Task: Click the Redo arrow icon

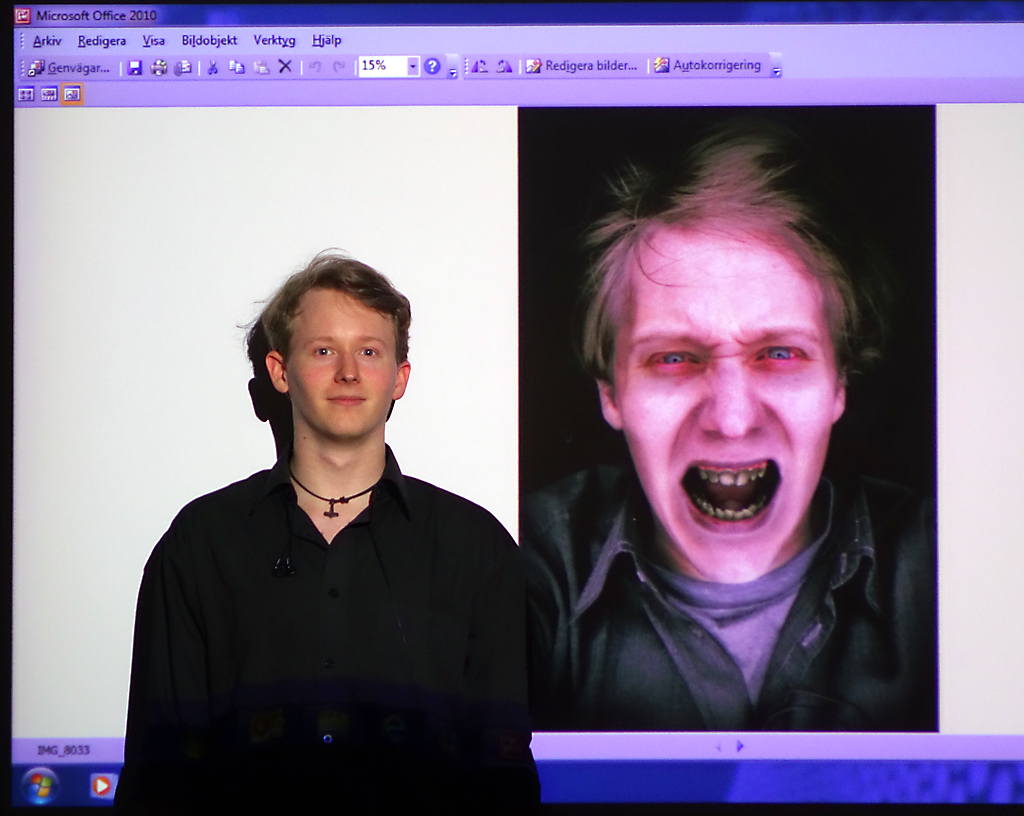Action: pos(339,67)
